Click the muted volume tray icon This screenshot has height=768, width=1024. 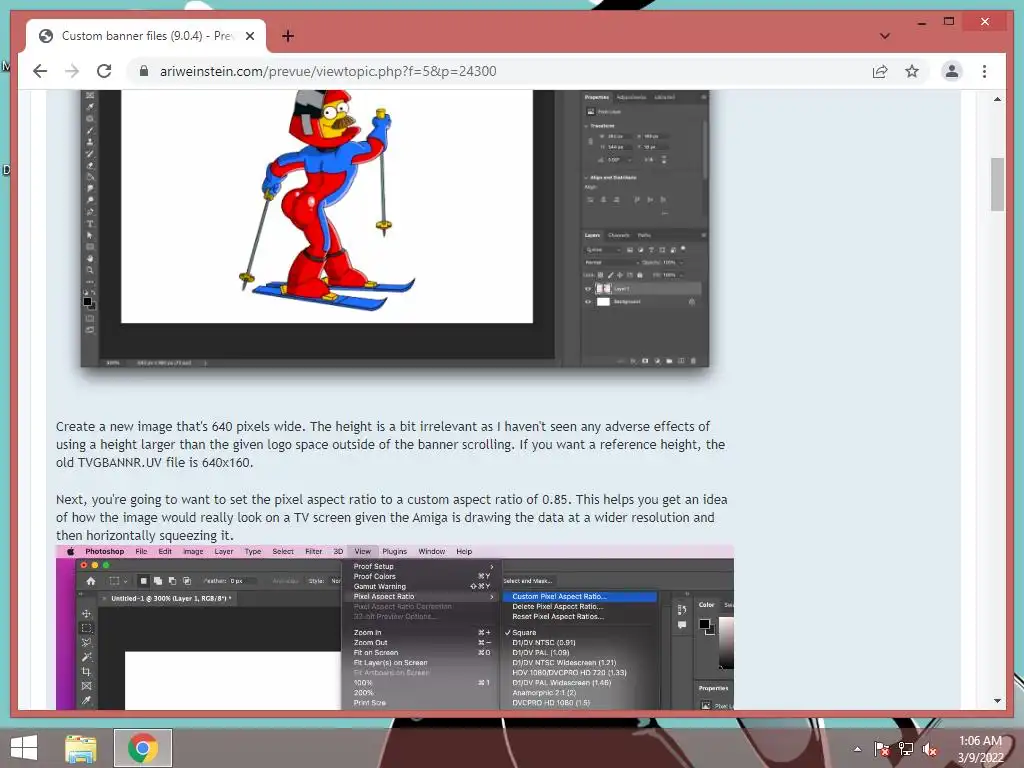[930, 749]
